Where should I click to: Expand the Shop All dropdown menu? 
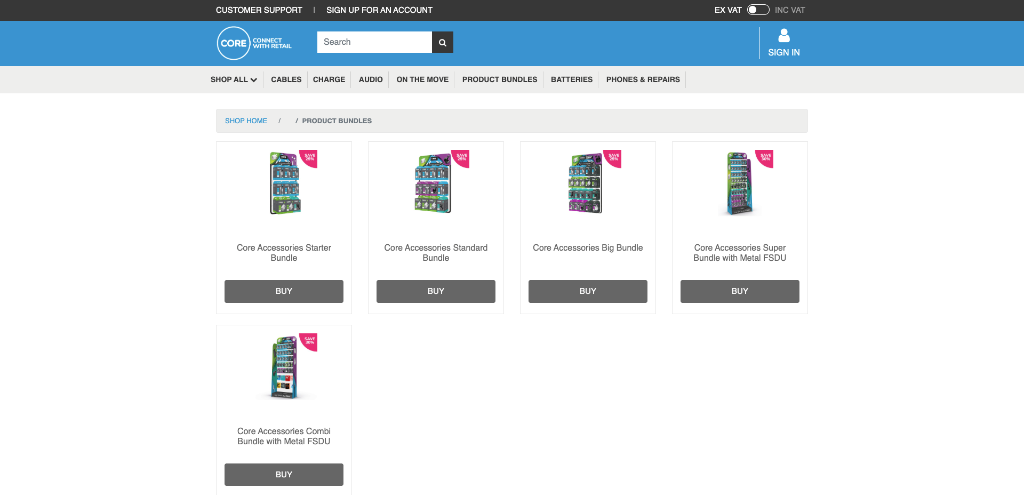click(x=233, y=80)
